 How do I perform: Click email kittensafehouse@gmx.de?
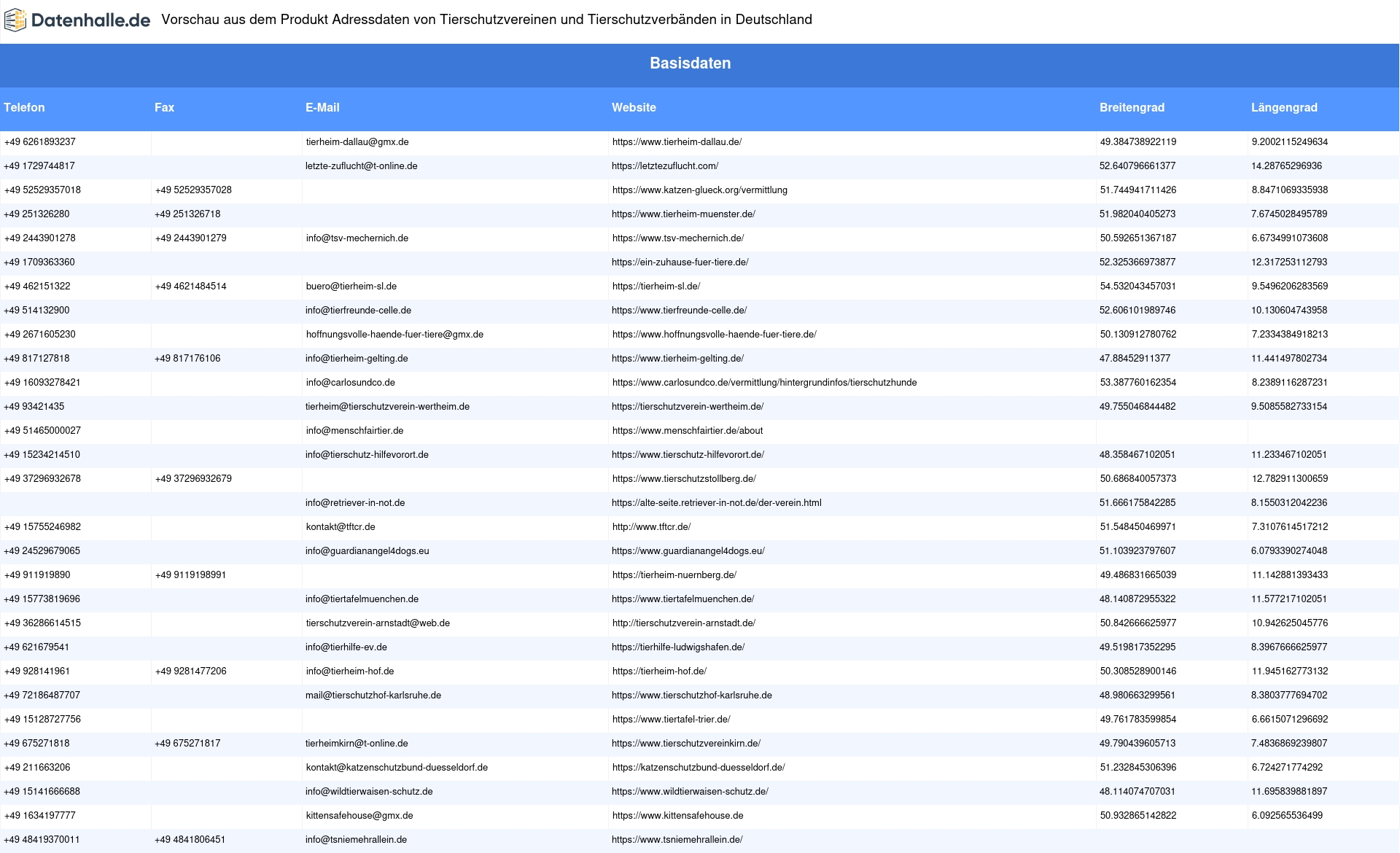pyautogui.click(x=359, y=816)
